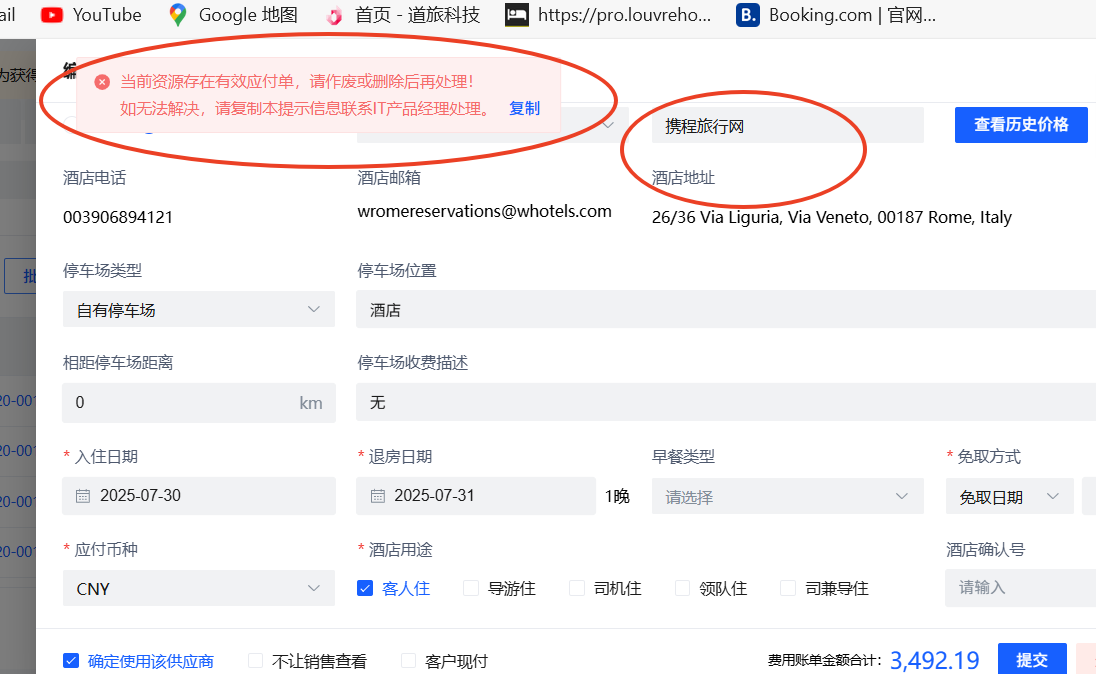Viewport: 1096px width, 674px height.
Task: Enable the 客户现付 checkbox
Action: tap(408, 660)
